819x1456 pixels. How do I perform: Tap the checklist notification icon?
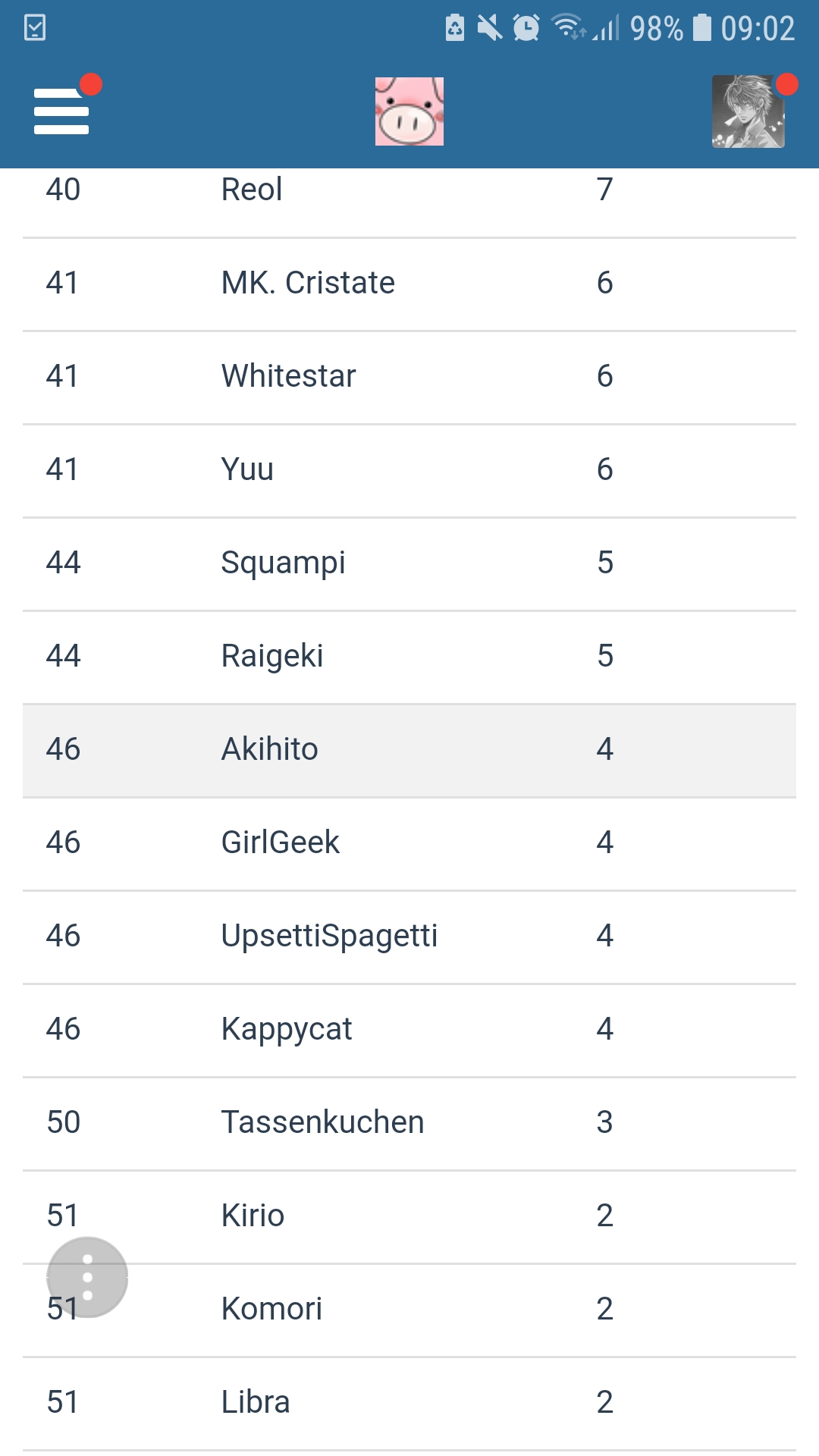(x=35, y=28)
